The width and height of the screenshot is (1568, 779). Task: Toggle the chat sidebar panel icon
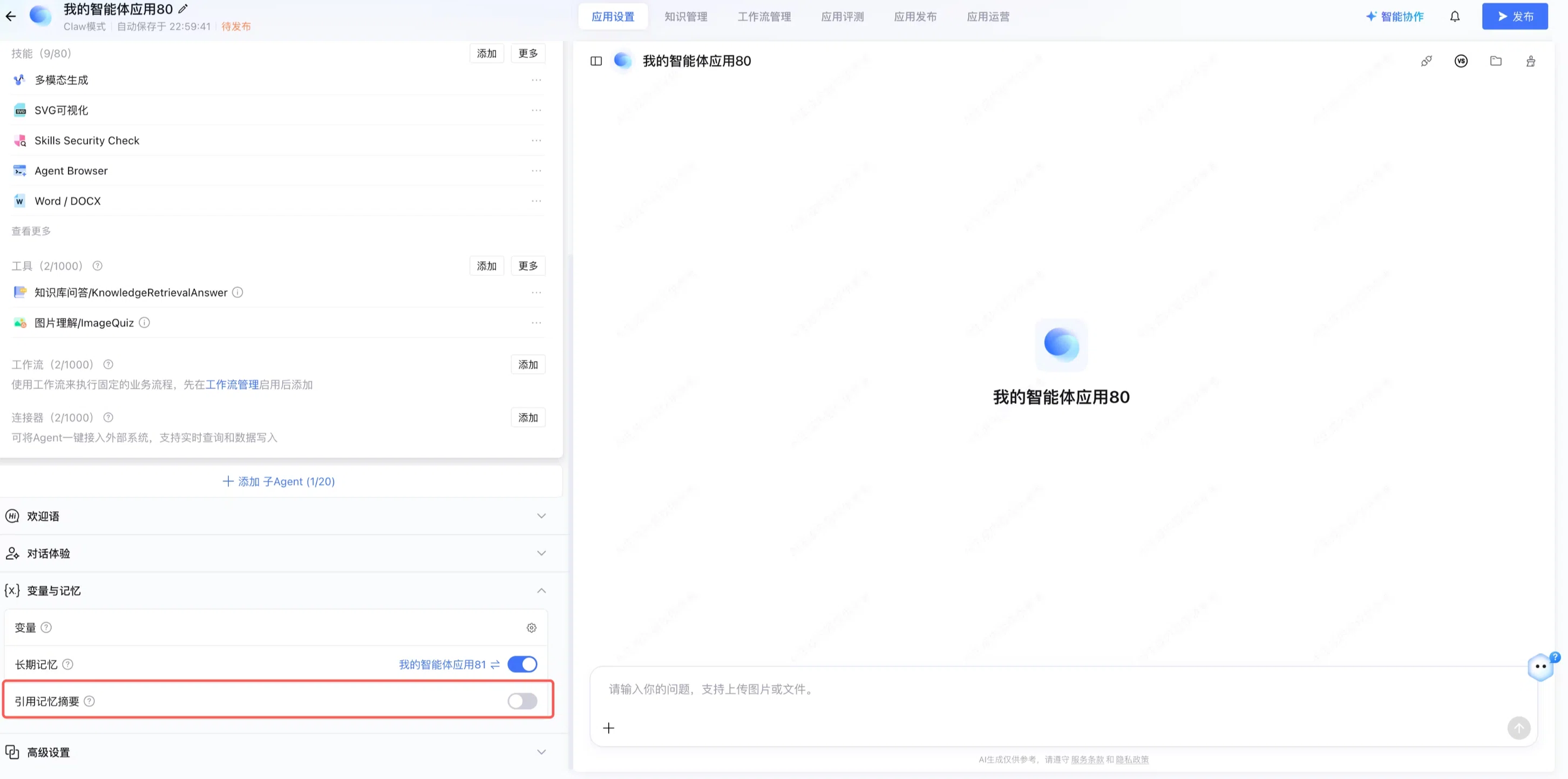[x=596, y=61]
